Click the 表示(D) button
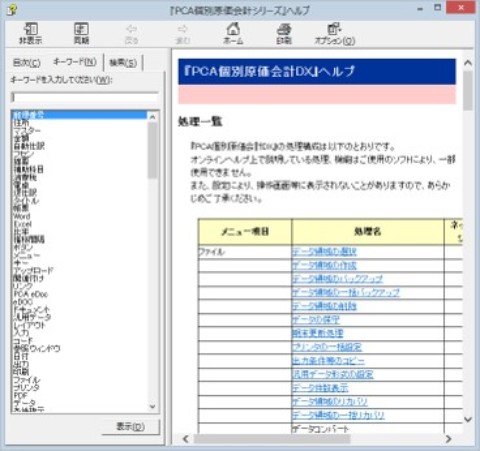Screen dimensions: 480x451 131,426
